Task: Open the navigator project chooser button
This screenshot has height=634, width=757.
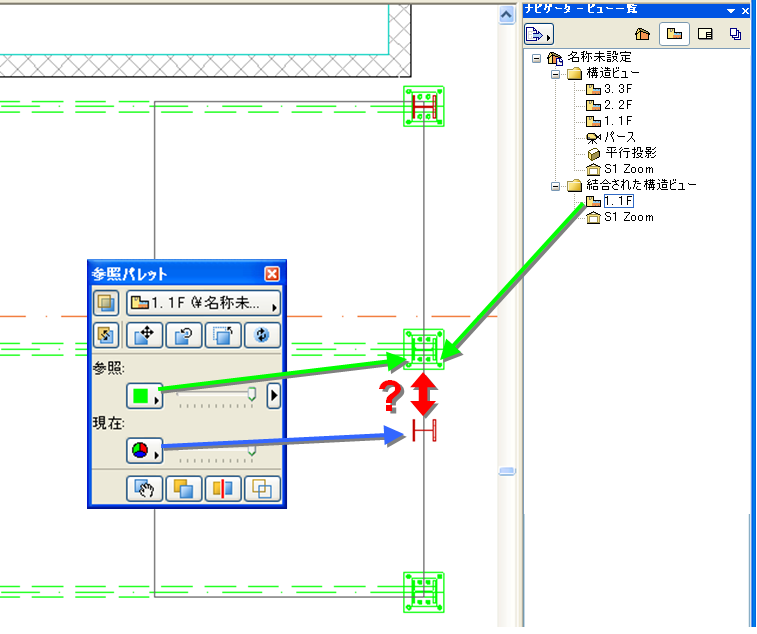Action: pos(539,34)
